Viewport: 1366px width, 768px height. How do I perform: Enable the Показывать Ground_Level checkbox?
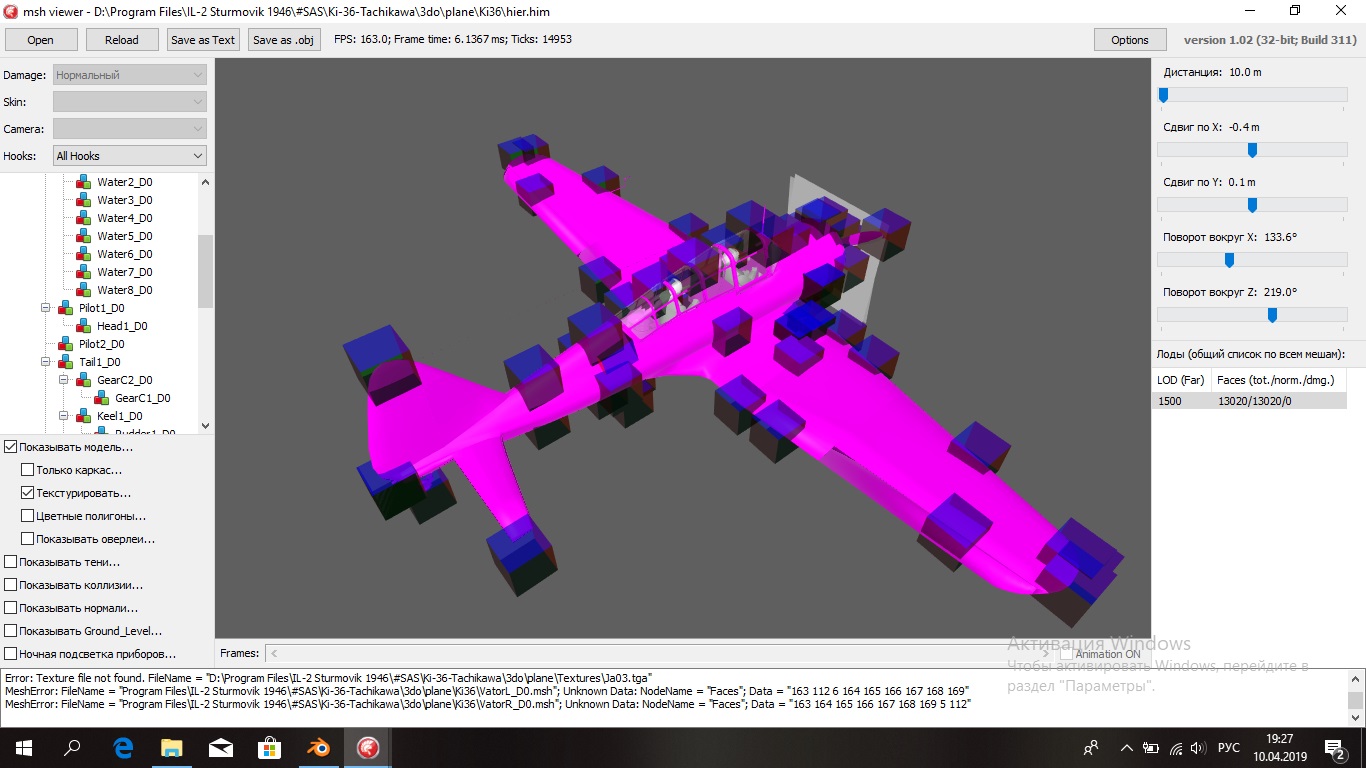pos(11,631)
